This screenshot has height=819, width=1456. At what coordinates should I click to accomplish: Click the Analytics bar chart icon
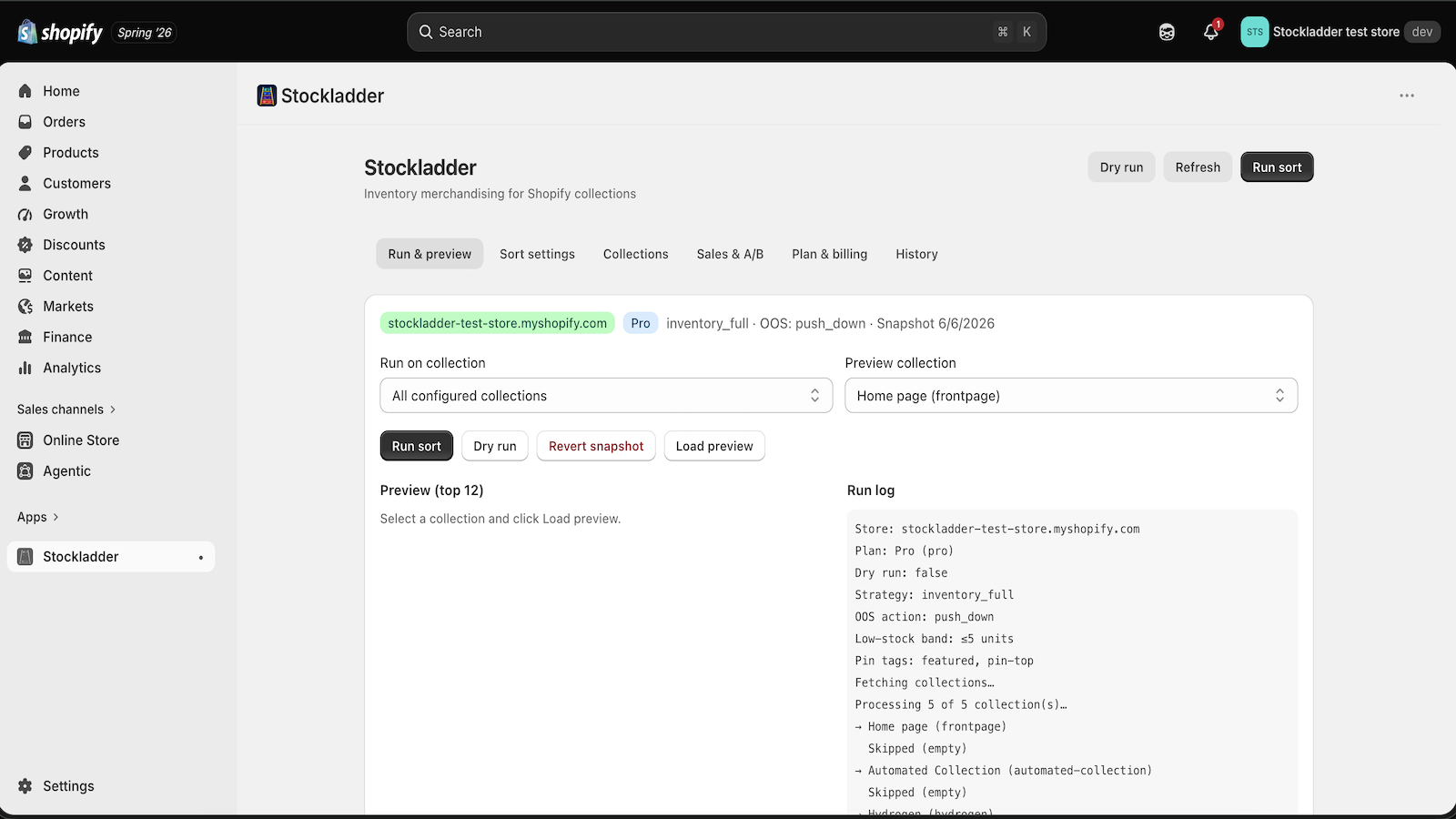25,368
